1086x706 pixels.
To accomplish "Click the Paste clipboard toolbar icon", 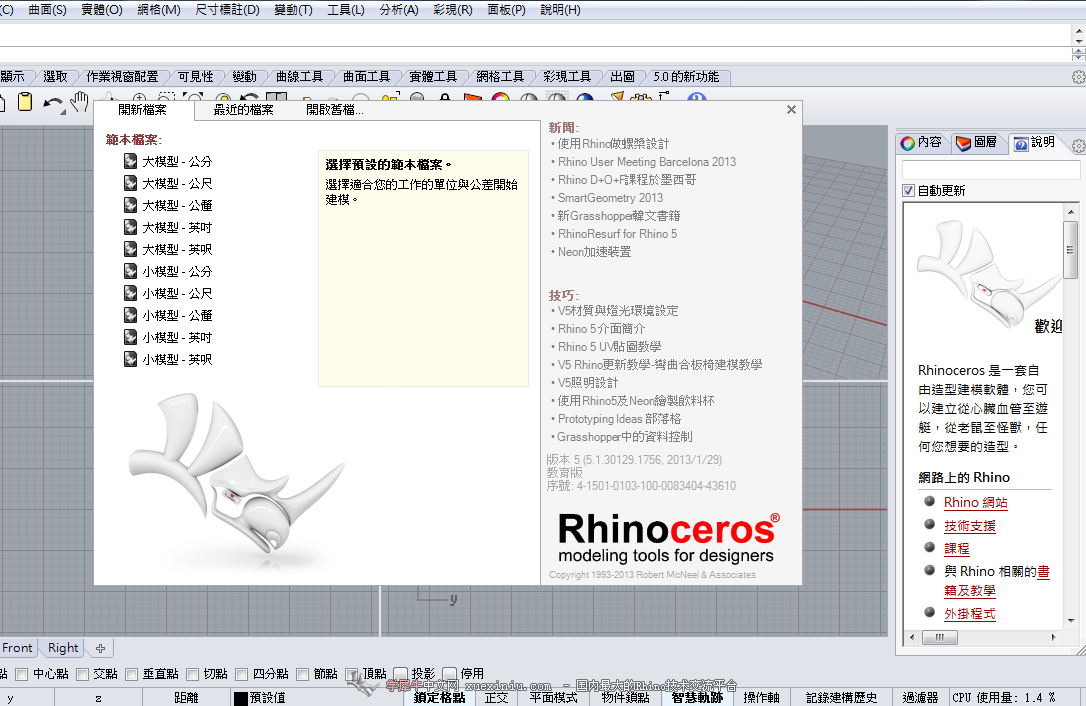I will (x=25, y=102).
